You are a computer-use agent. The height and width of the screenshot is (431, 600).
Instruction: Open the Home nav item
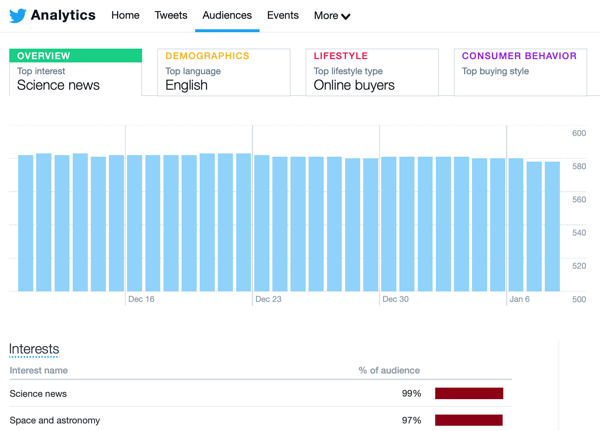(x=125, y=15)
